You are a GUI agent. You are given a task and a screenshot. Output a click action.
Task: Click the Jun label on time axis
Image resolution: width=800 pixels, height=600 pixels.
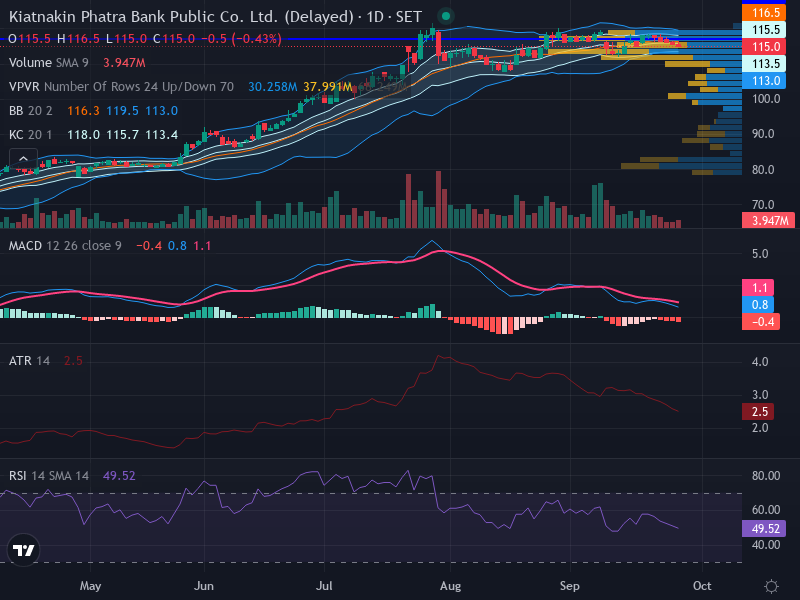pyautogui.click(x=204, y=586)
